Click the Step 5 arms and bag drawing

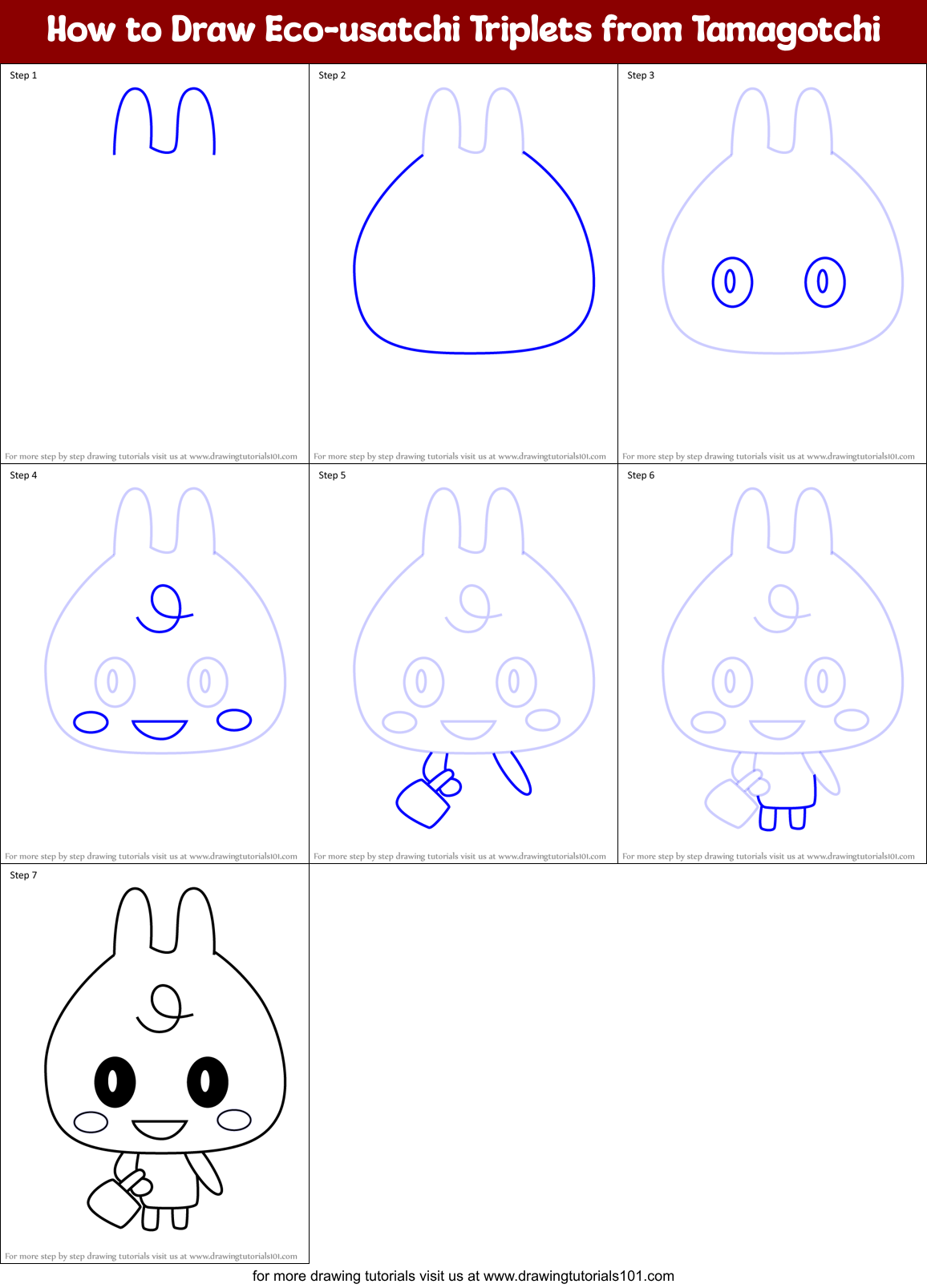(x=463, y=789)
